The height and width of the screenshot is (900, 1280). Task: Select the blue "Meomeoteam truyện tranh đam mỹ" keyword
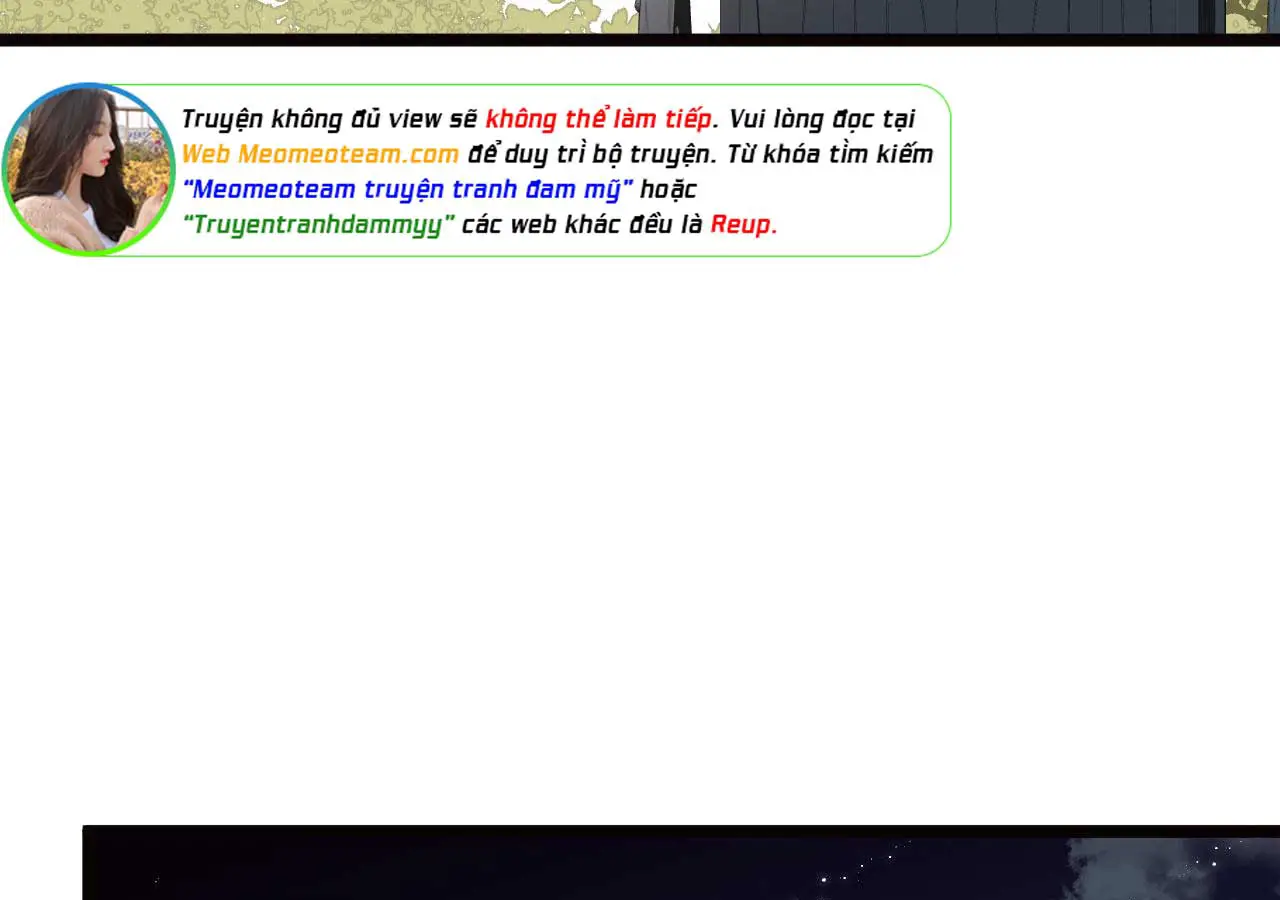408,189
